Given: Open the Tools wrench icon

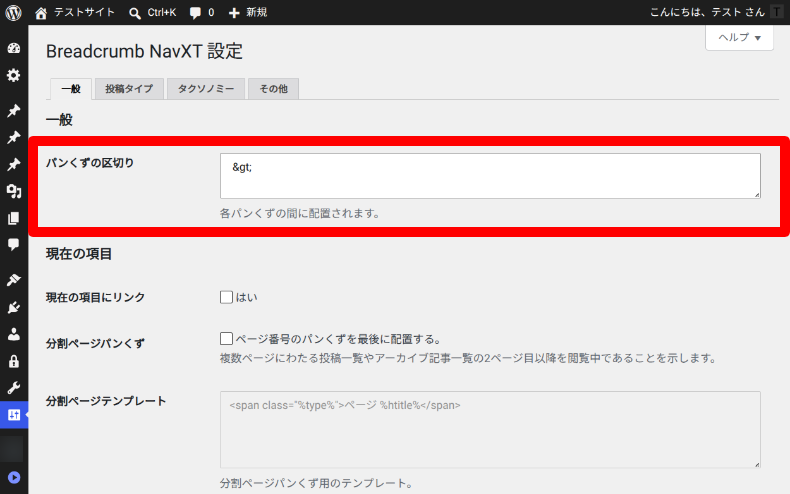Looking at the screenshot, I should pos(14,388).
